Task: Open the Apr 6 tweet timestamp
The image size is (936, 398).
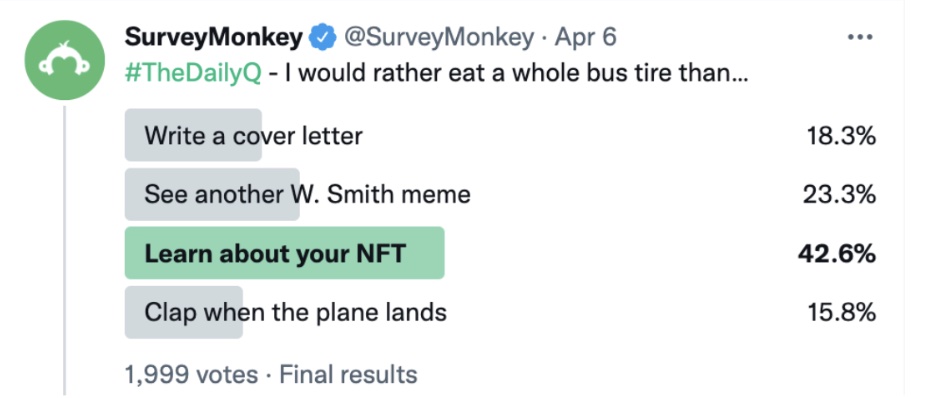Action: pos(586,38)
